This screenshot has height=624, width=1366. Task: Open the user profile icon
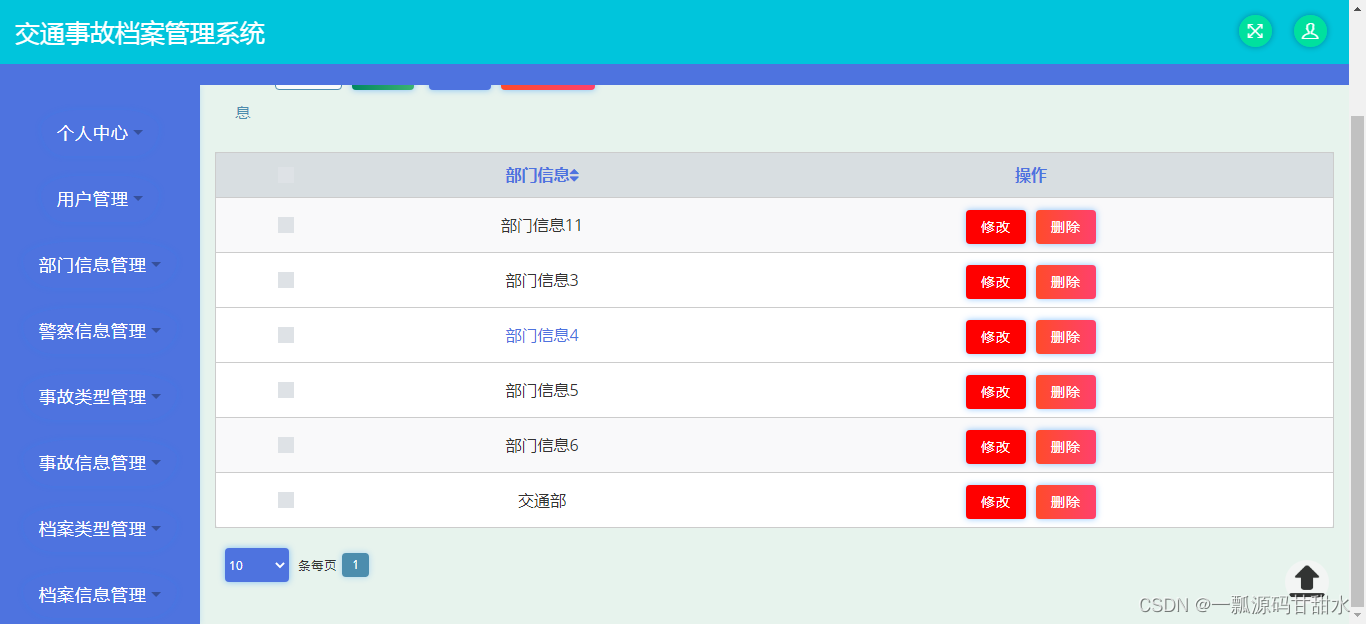point(1310,31)
